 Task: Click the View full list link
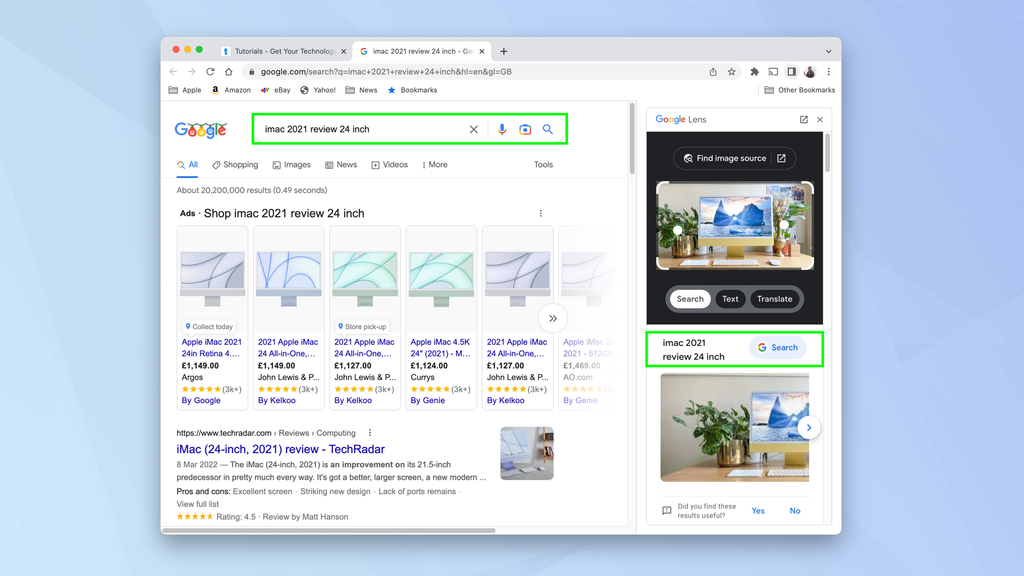(x=198, y=503)
